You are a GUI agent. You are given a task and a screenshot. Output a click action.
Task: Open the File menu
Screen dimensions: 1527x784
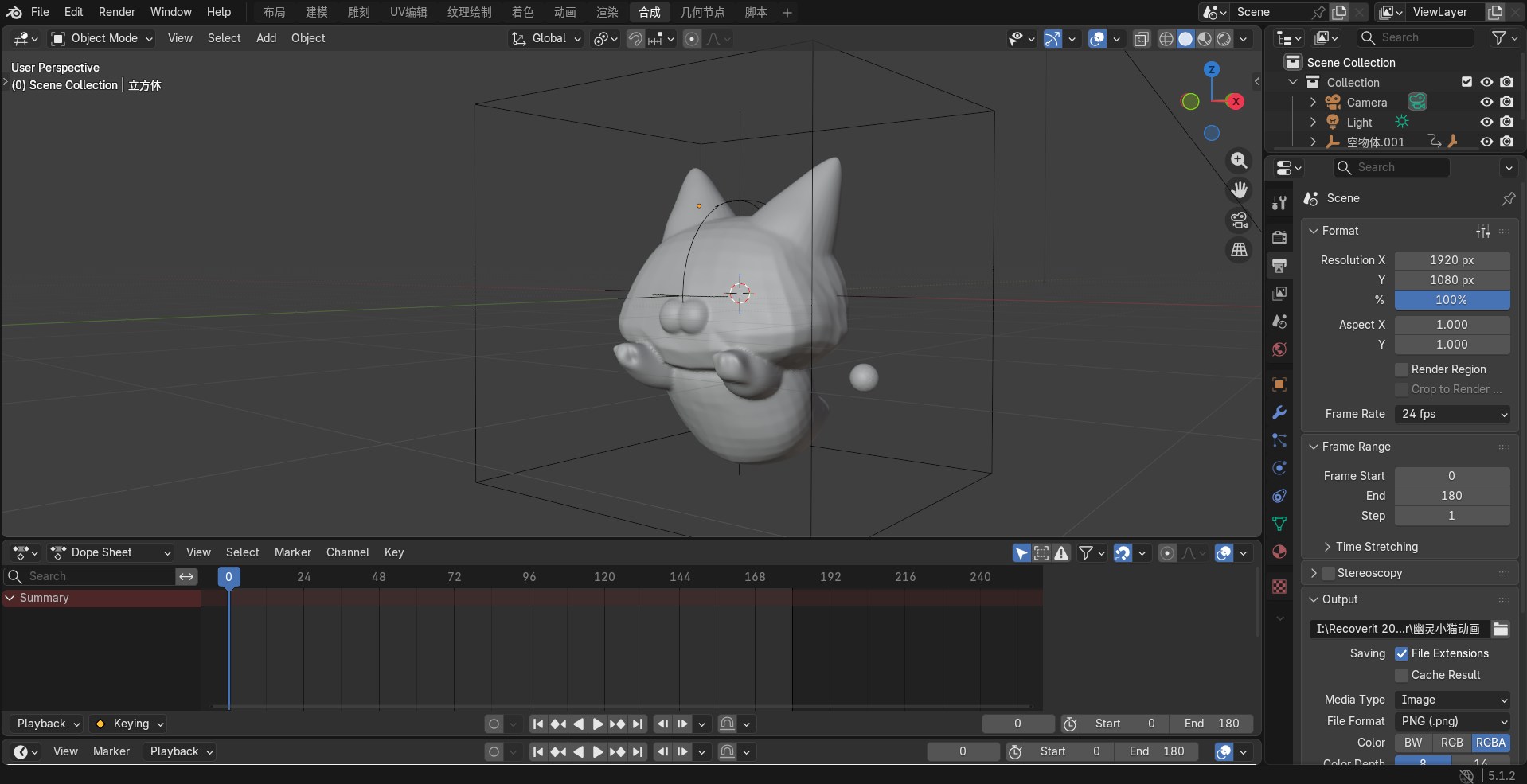40,12
